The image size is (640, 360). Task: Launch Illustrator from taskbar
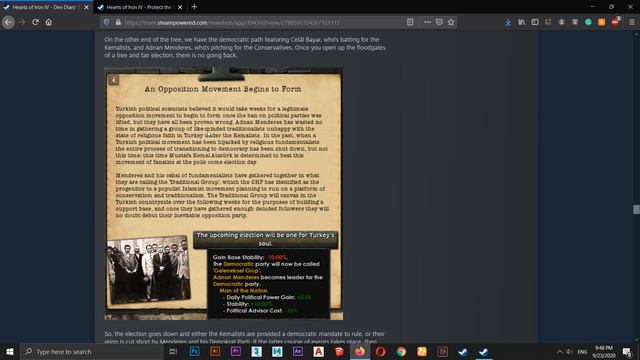point(215,351)
